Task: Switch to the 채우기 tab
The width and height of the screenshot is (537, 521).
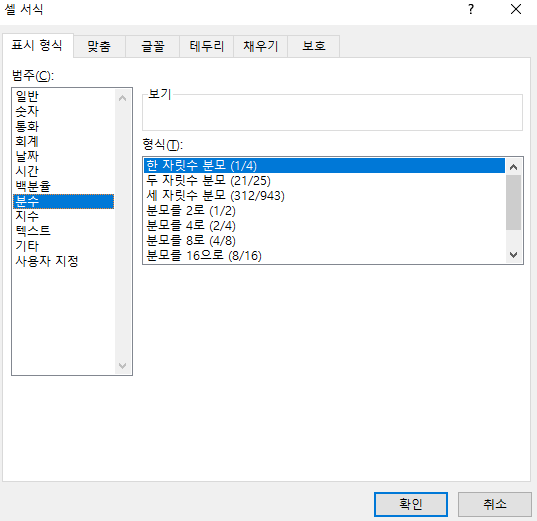Action: [x=261, y=46]
